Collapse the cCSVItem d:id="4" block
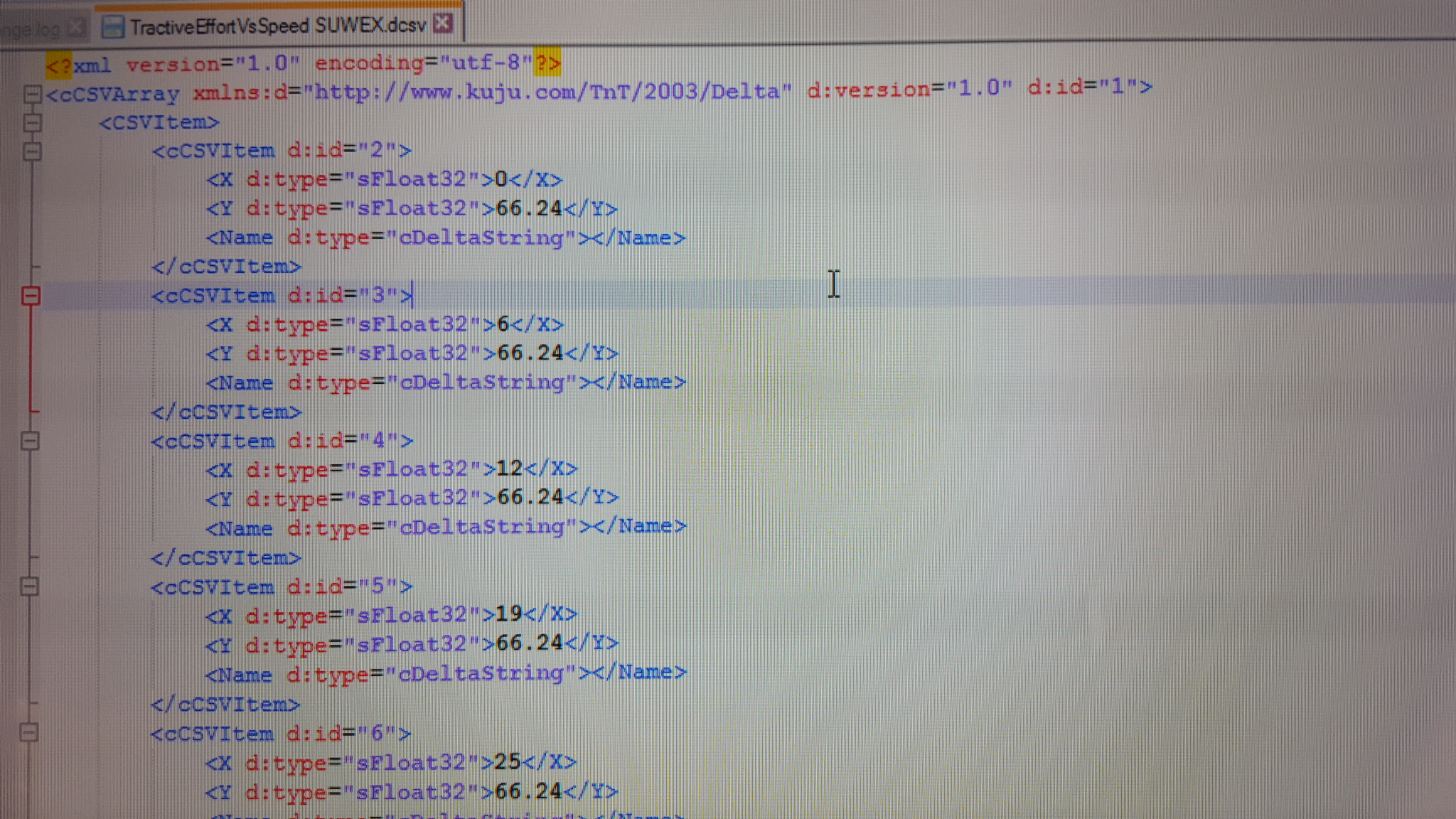The width and height of the screenshot is (1456, 819). (30, 441)
